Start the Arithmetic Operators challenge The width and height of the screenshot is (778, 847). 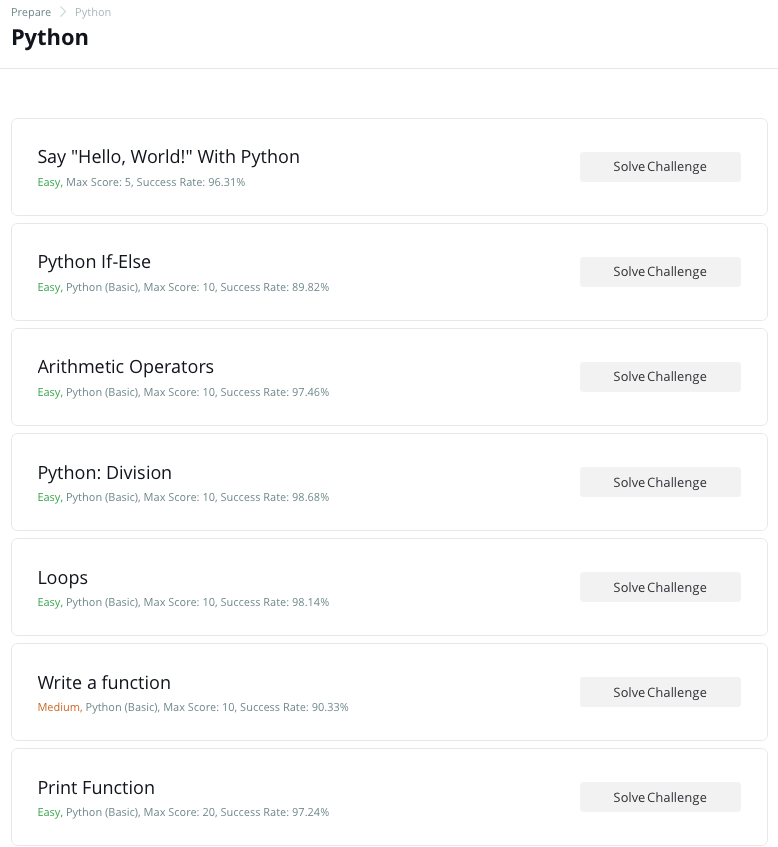click(x=660, y=377)
